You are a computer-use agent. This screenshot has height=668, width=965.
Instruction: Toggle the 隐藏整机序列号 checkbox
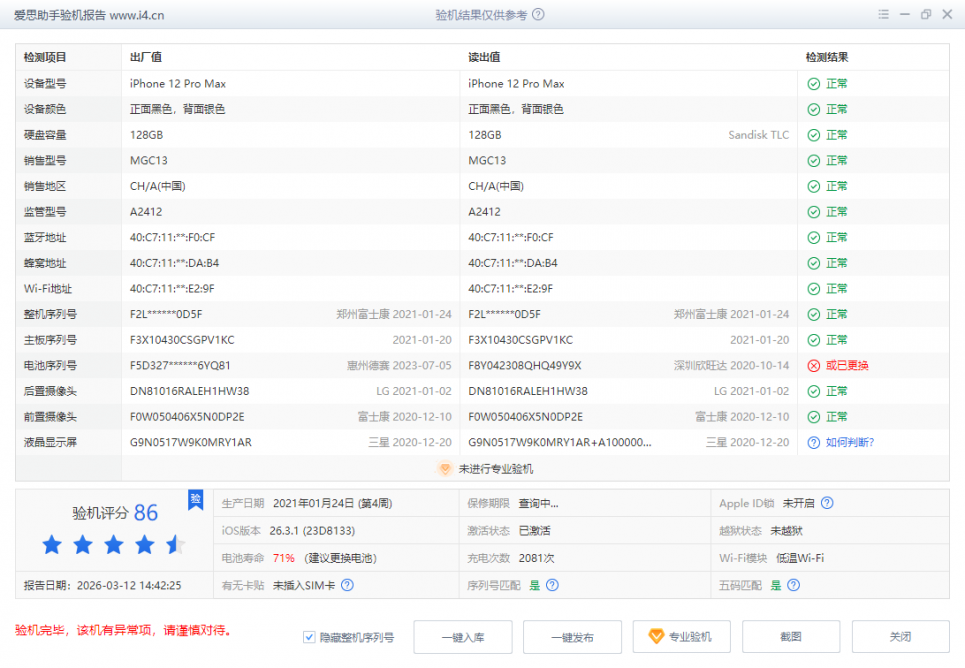point(310,637)
